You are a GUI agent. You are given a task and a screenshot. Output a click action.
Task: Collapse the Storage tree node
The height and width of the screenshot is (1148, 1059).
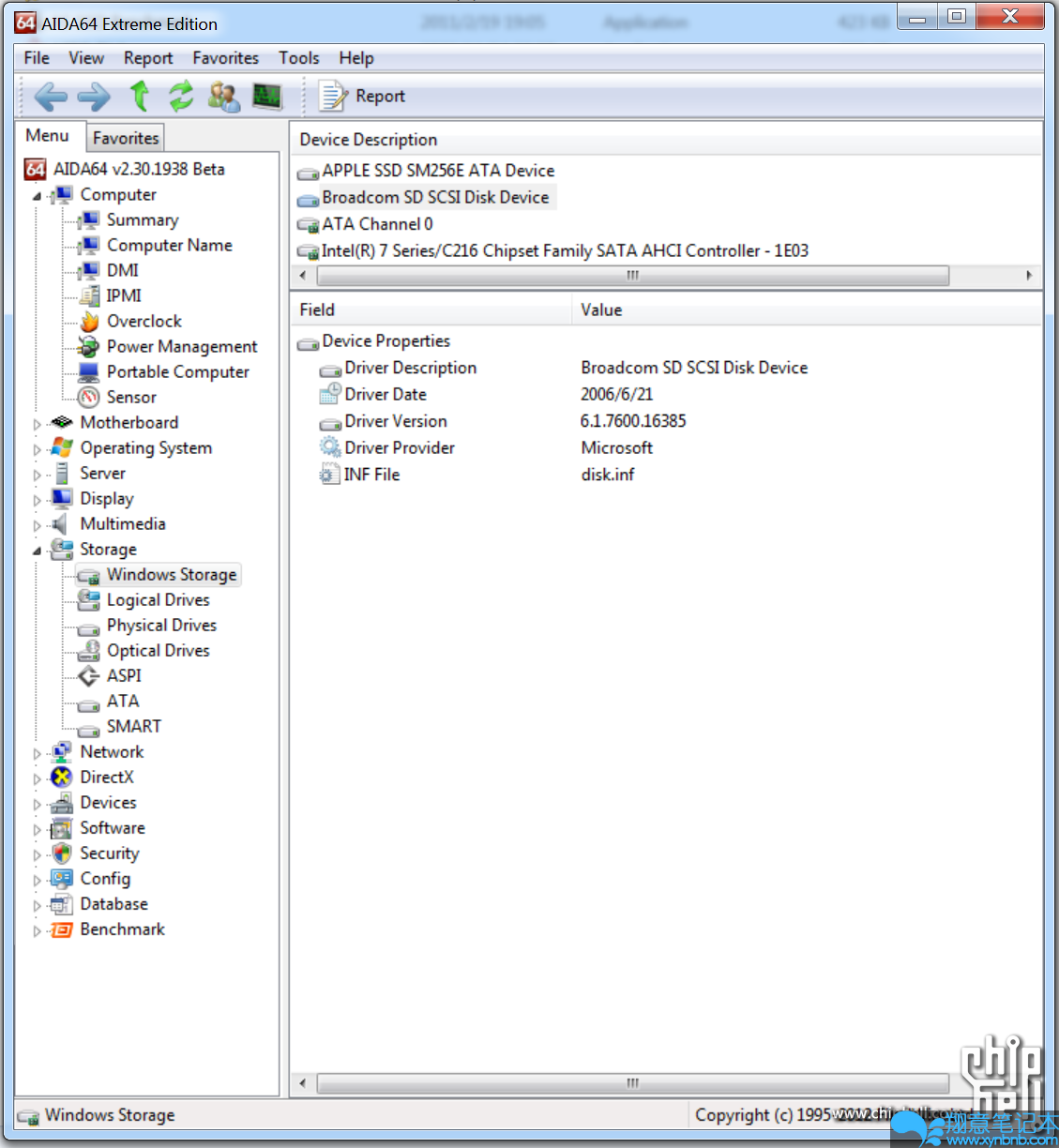coord(38,551)
